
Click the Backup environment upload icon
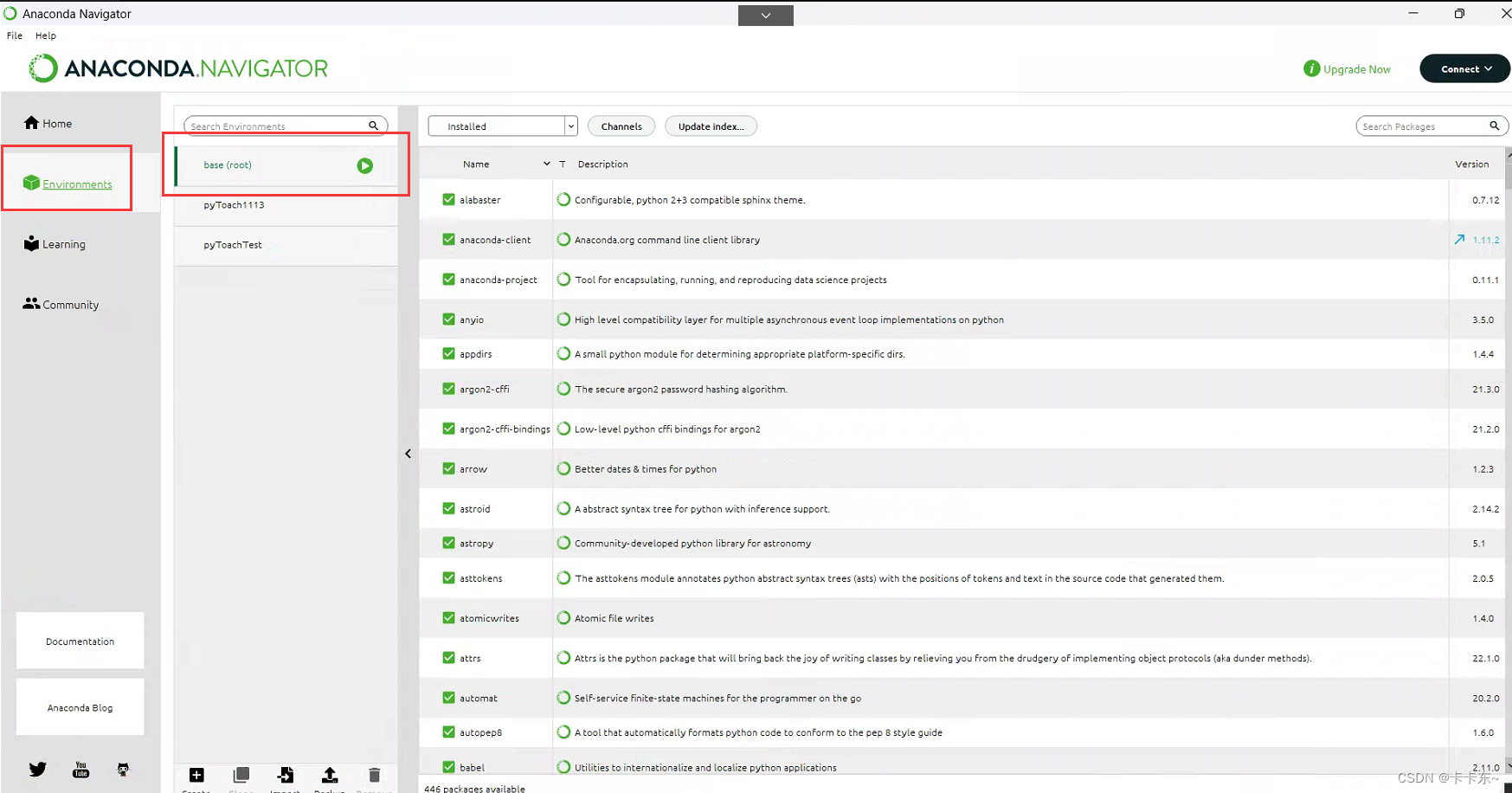(330, 775)
